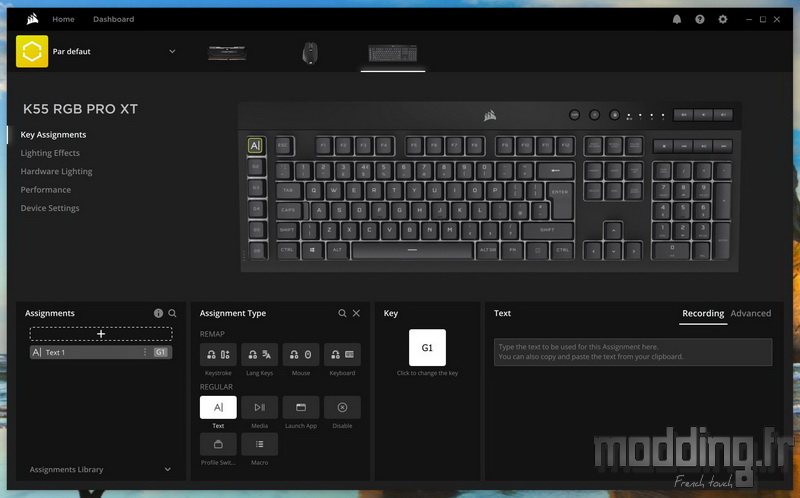The height and width of the screenshot is (498, 800).
Task: Select the Text assignment type
Action: [x=218, y=407]
